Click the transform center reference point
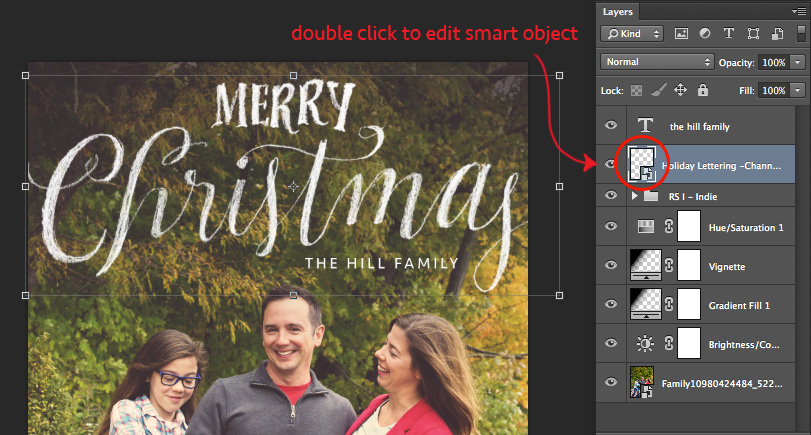This screenshot has height=435, width=811. pos(293,186)
